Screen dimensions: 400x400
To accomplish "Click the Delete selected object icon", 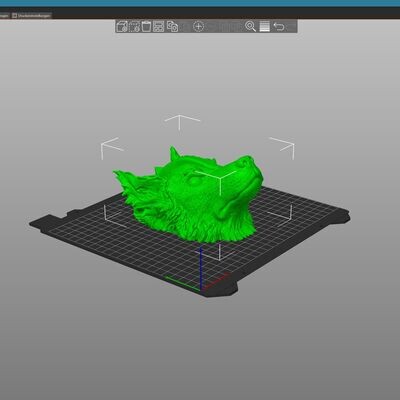I will (x=134, y=26).
